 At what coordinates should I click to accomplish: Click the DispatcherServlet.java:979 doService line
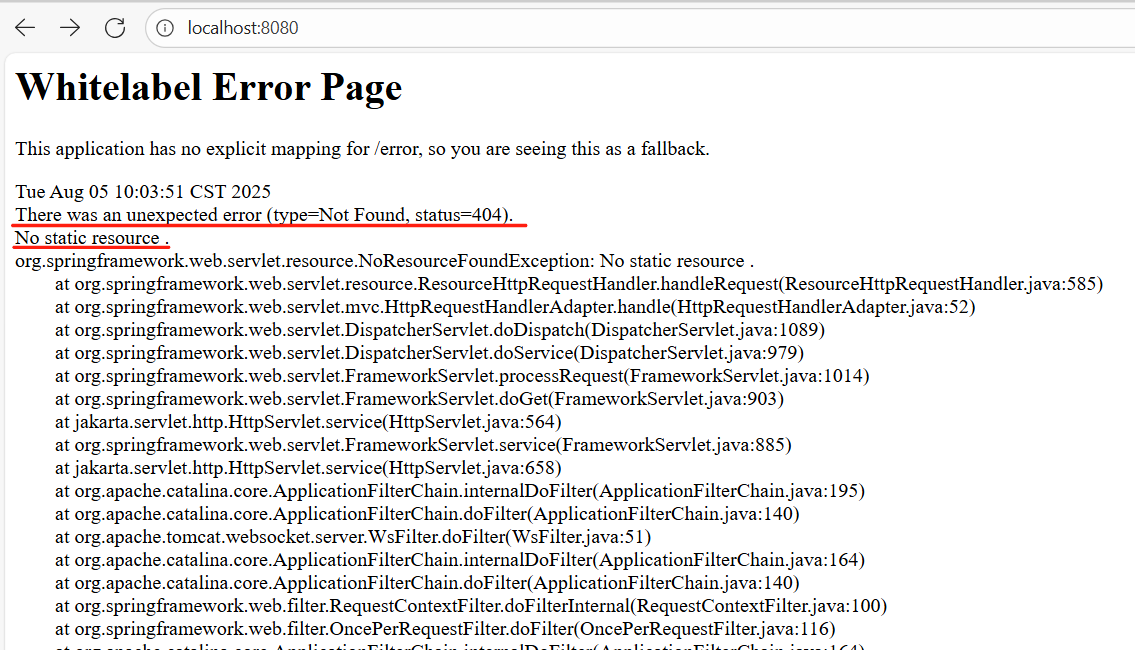[430, 353]
